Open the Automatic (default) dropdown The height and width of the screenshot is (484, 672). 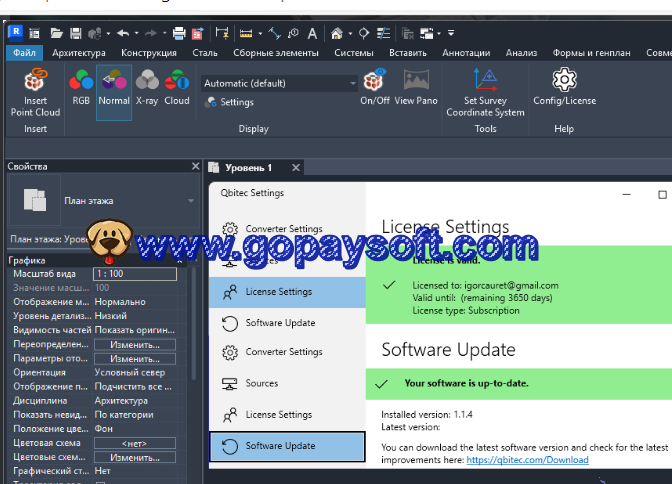coord(279,83)
